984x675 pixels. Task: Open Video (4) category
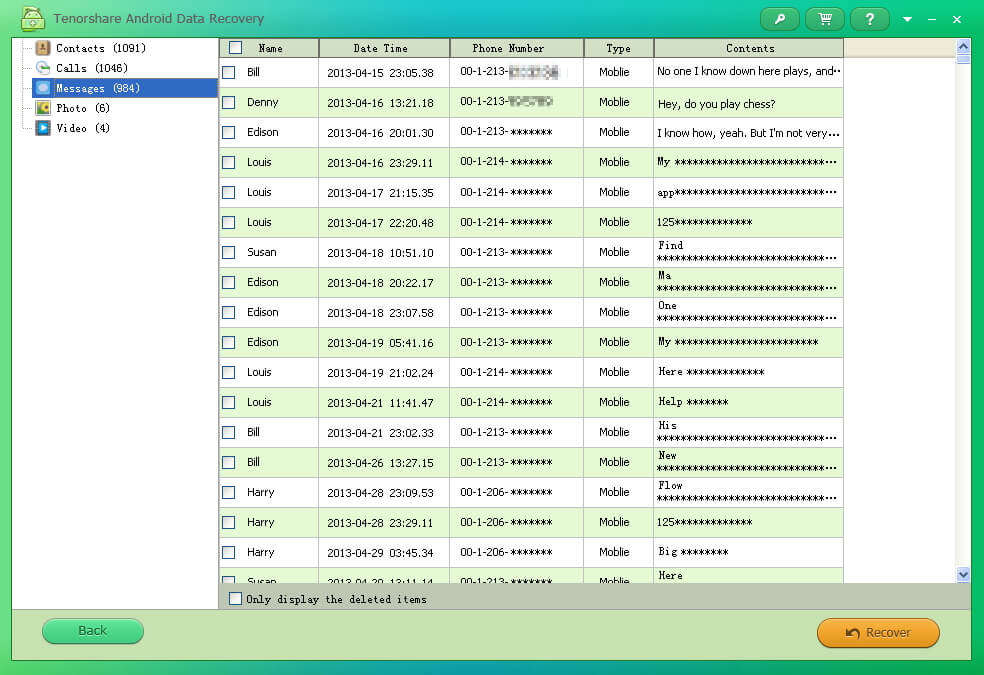click(83, 128)
